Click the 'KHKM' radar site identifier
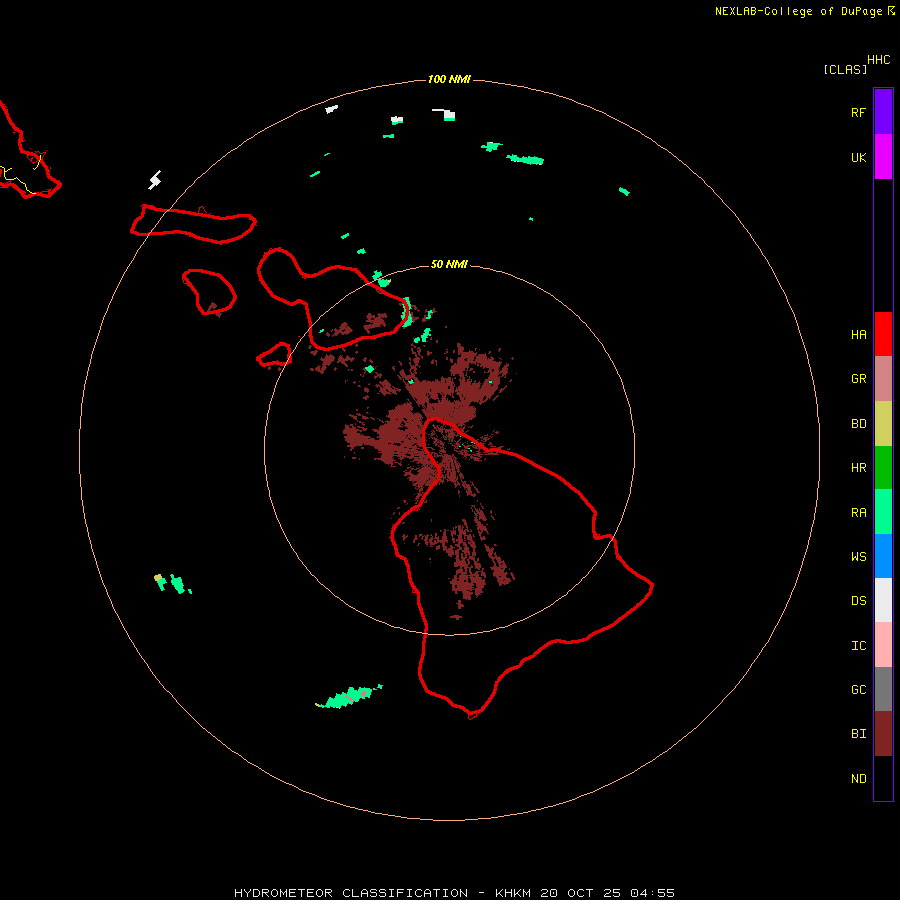This screenshot has height=900, width=900. coord(513,893)
